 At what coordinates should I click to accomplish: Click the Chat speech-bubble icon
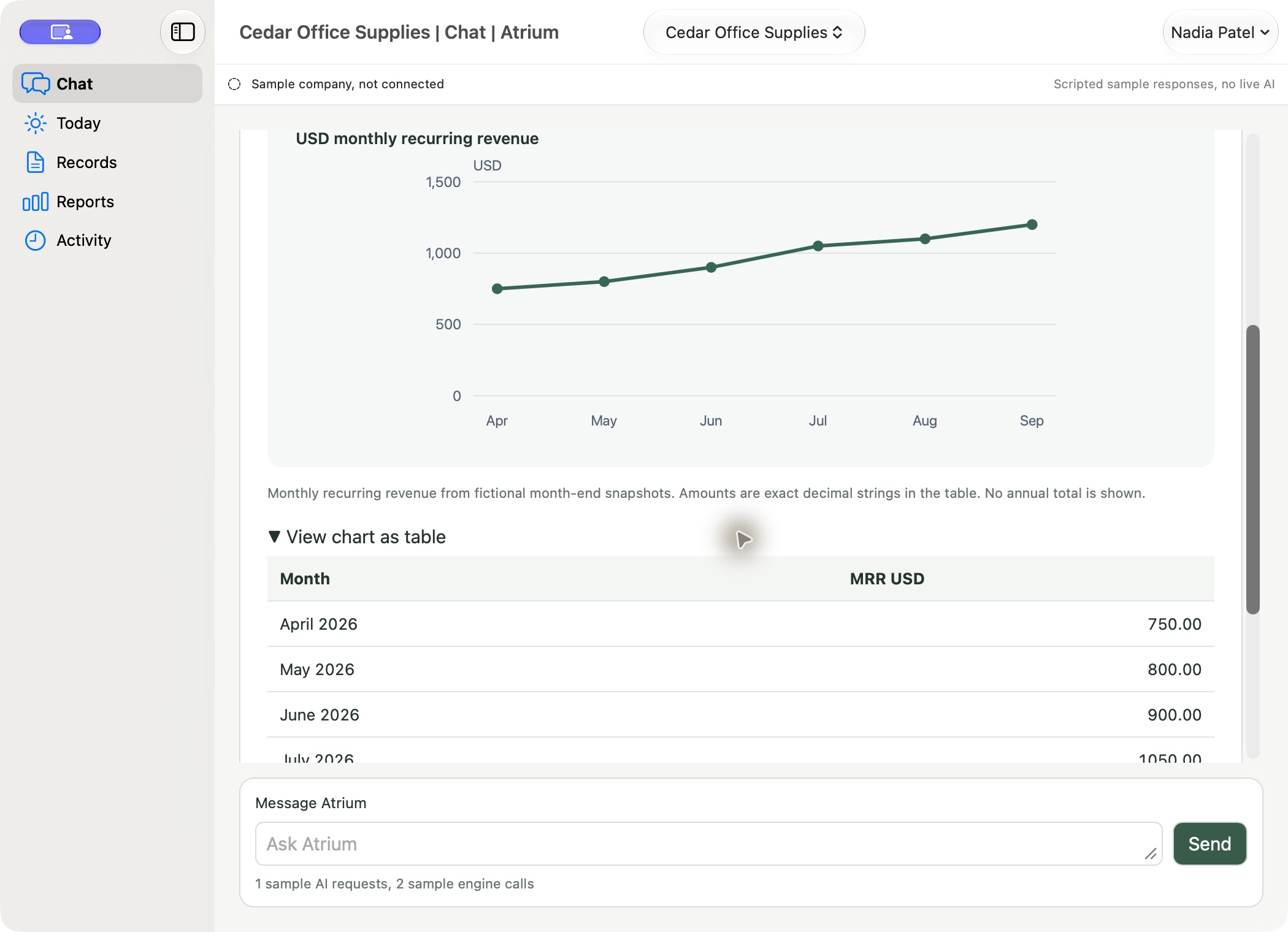click(36, 83)
